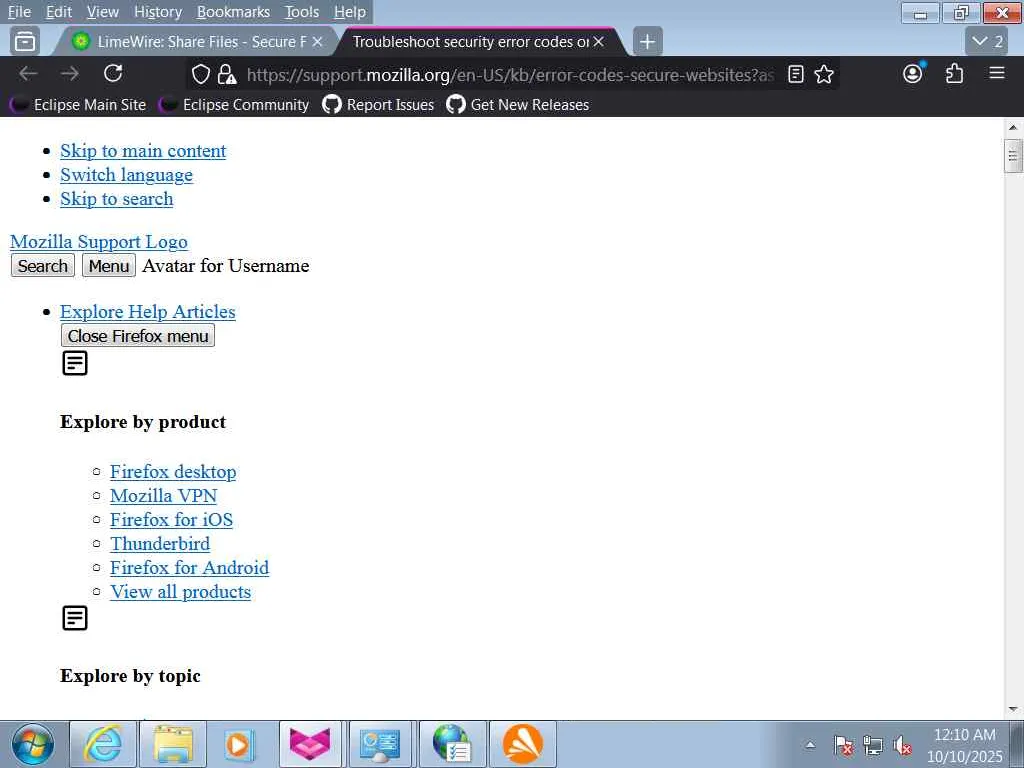
Task: Open pink fox app in taskbar
Action: (310, 744)
